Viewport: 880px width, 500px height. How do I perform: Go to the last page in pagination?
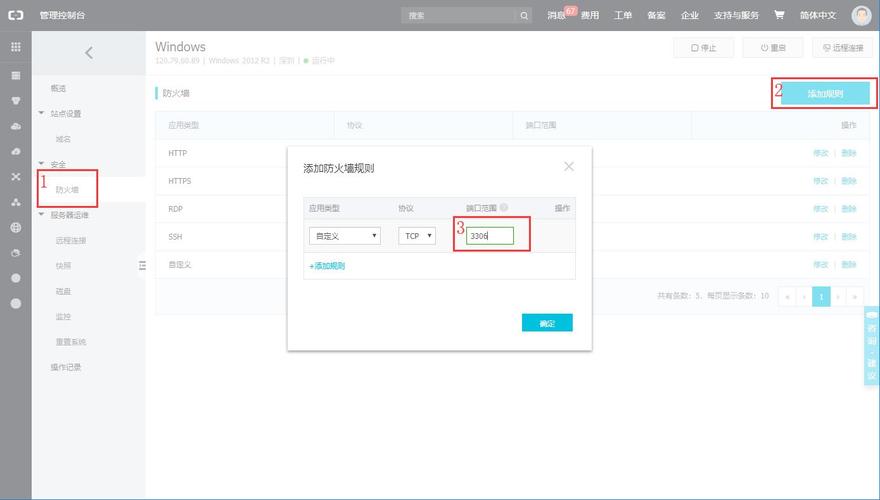pyautogui.click(x=855, y=296)
